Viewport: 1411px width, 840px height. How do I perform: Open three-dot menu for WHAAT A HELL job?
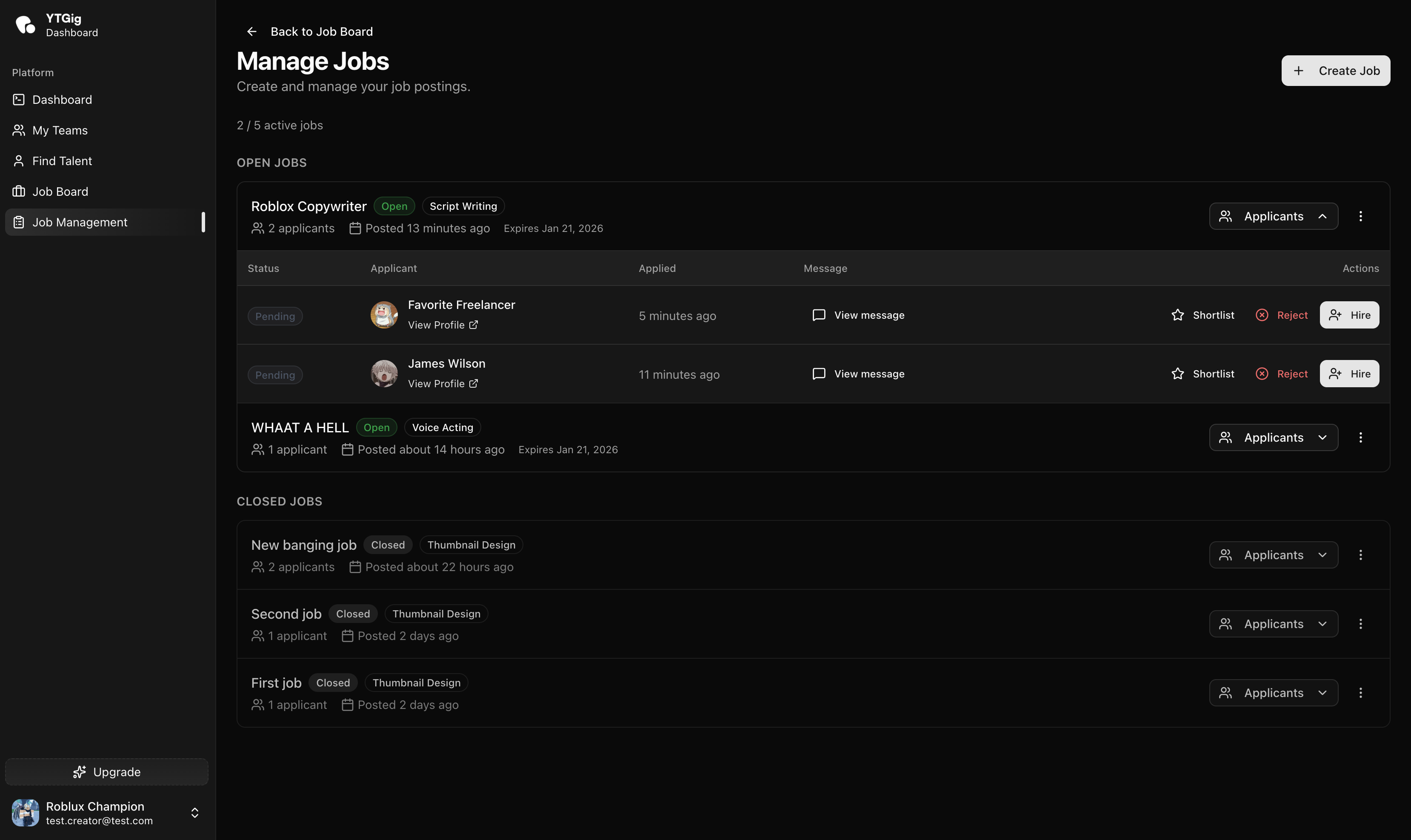pos(1361,437)
